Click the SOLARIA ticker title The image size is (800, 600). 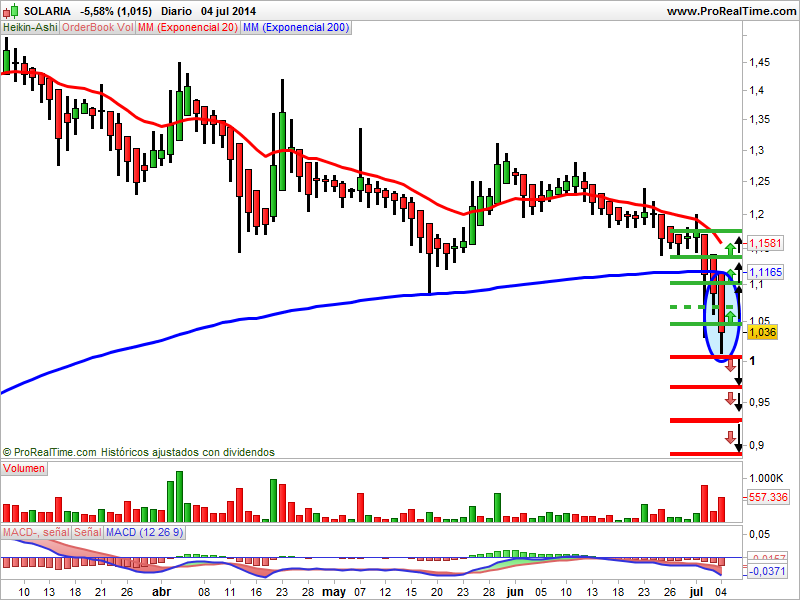47,11
